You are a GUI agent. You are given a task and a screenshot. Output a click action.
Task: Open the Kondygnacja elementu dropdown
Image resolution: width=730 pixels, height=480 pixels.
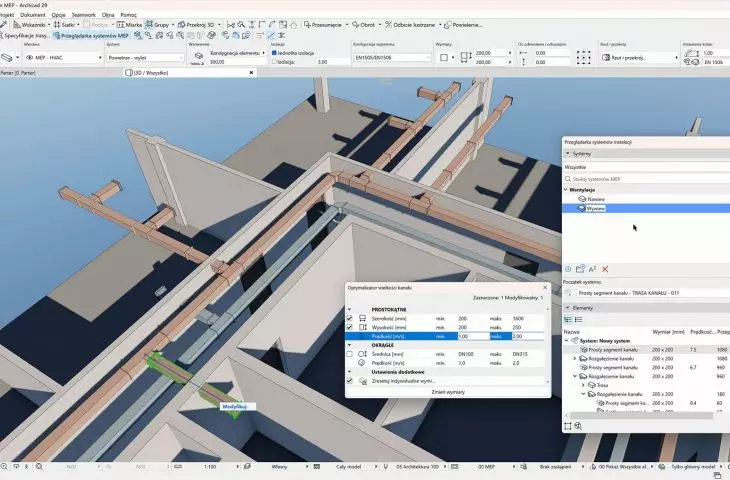pos(237,53)
